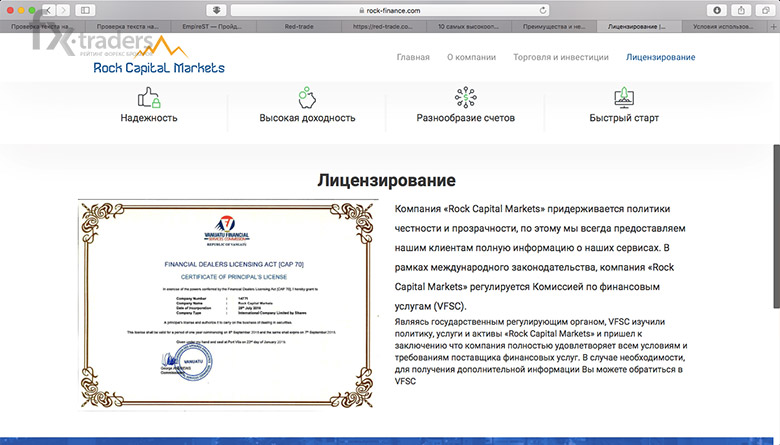Click the VFSC license certificate image

pyautogui.click(x=228, y=305)
